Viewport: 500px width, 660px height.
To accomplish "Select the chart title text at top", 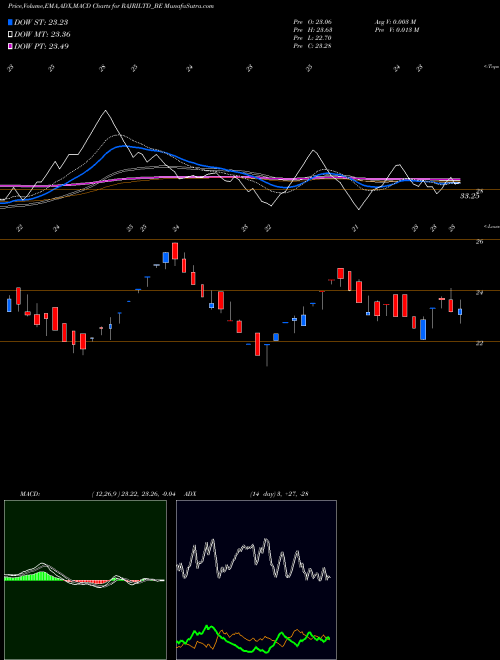I will [111, 6].
